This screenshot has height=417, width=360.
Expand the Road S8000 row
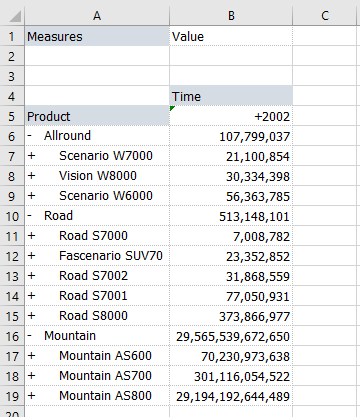[x=31, y=316]
